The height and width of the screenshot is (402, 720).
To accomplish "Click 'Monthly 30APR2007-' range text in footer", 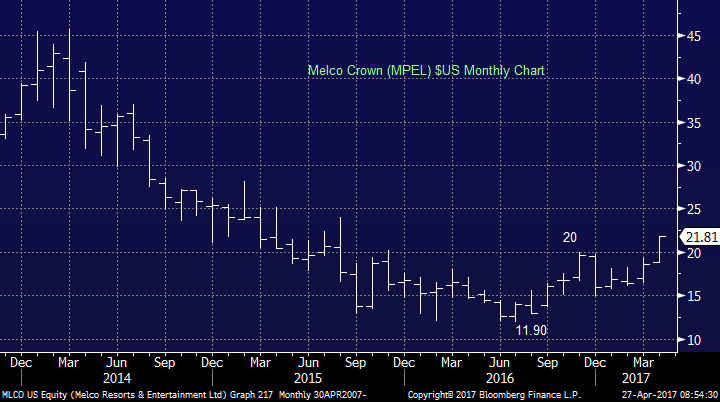I will pyautogui.click(x=322, y=395).
